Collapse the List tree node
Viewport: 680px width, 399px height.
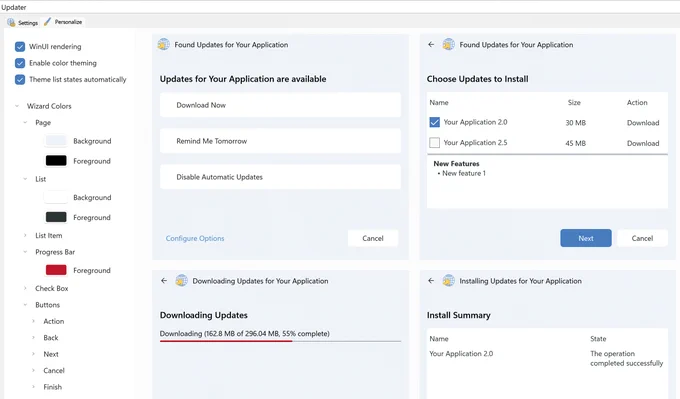[x=25, y=179]
